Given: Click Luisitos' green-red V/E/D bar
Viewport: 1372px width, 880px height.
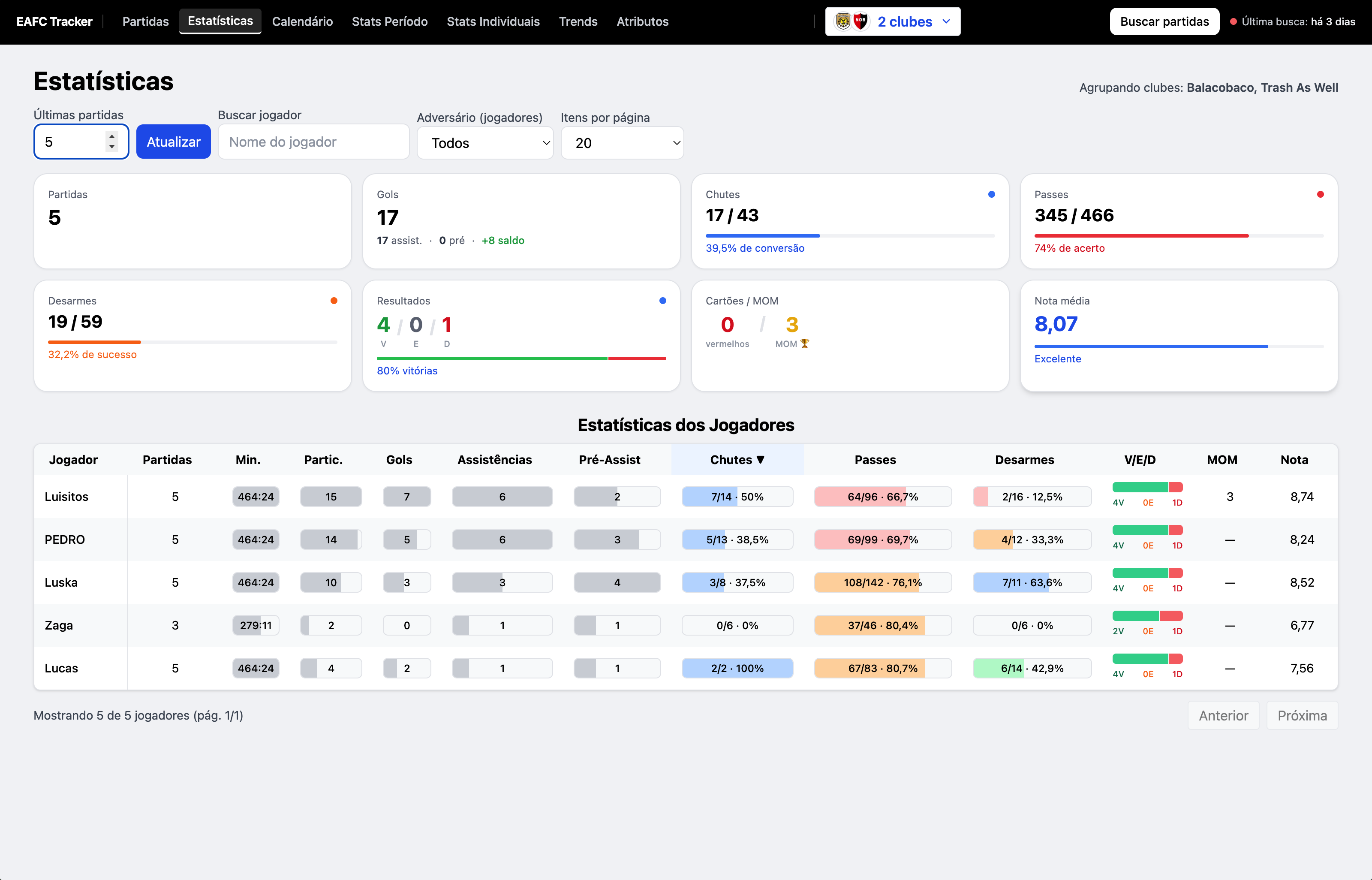Looking at the screenshot, I should point(1147,488).
